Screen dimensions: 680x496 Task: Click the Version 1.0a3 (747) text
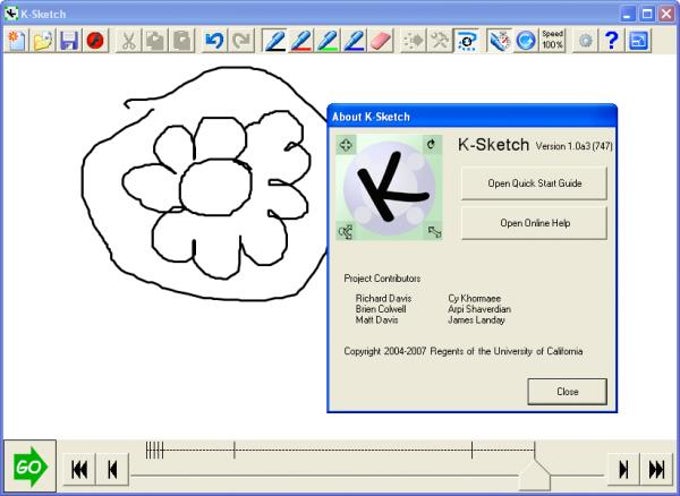point(574,146)
